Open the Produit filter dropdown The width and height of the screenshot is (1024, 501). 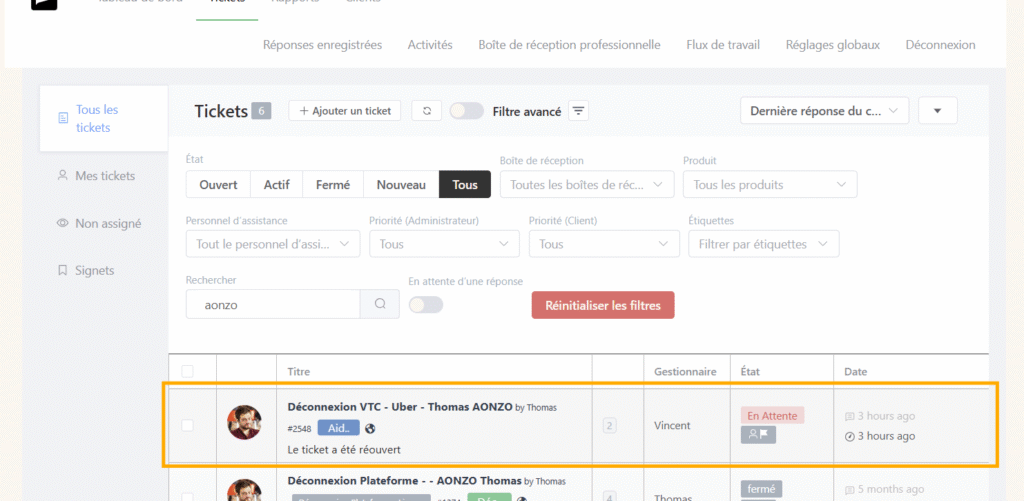pyautogui.click(x=769, y=185)
